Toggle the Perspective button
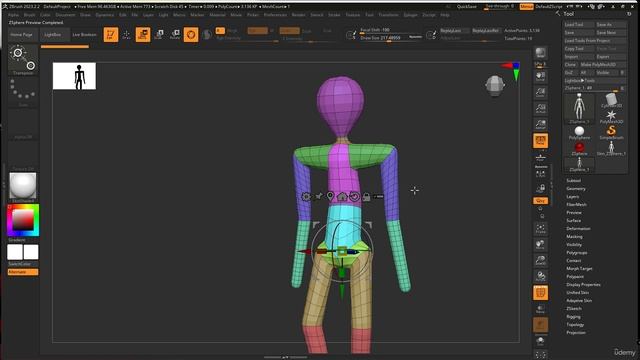 [540, 141]
